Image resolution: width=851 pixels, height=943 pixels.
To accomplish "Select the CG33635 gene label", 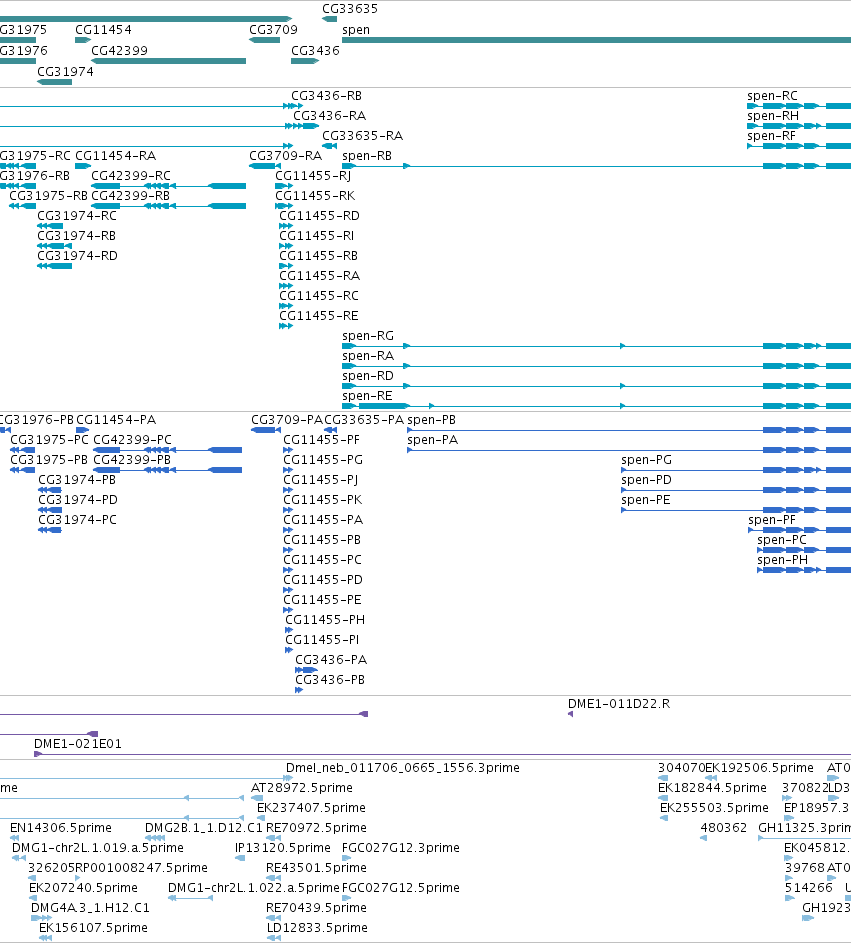I will tap(349, 9).
